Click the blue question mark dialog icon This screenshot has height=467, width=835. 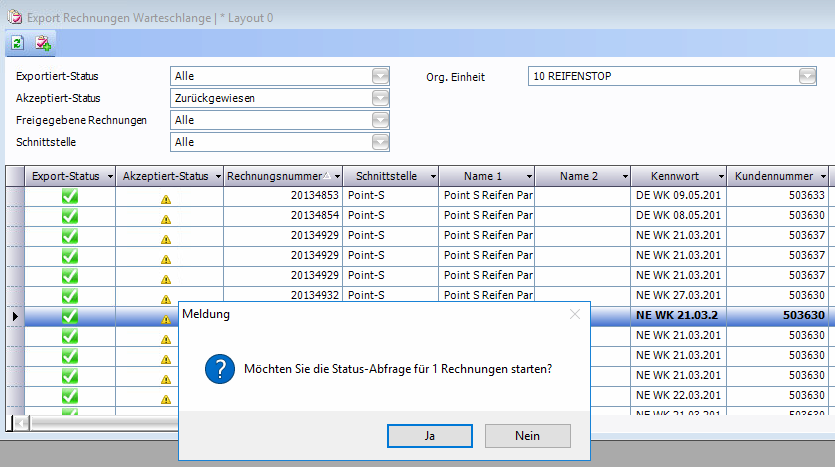point(219,368)
